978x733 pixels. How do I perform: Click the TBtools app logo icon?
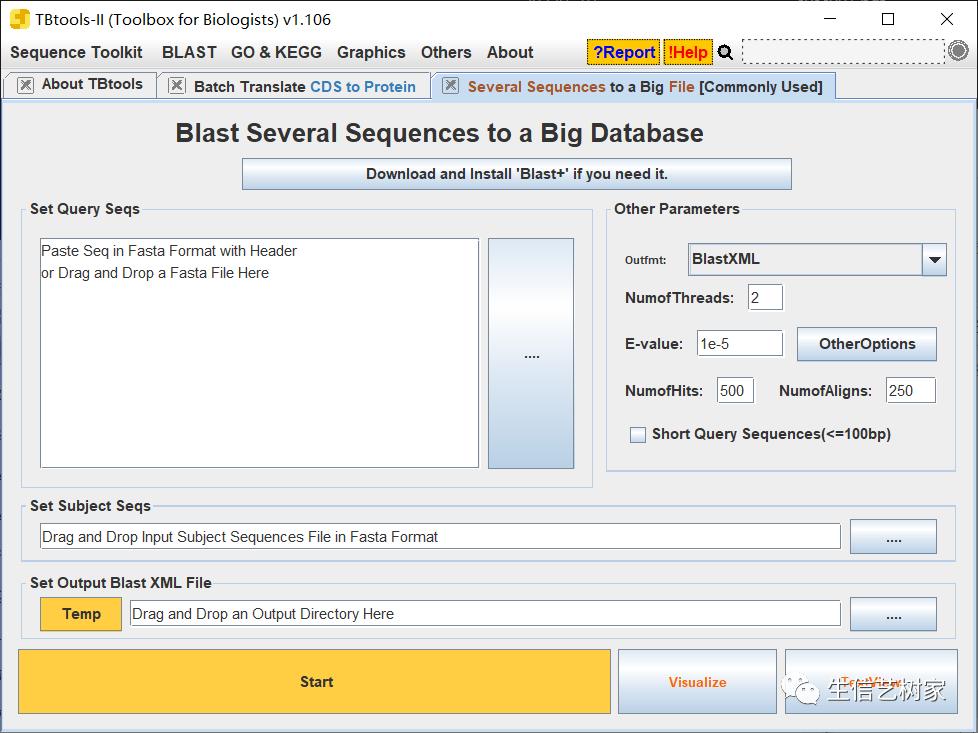click(x=19, y=19)
